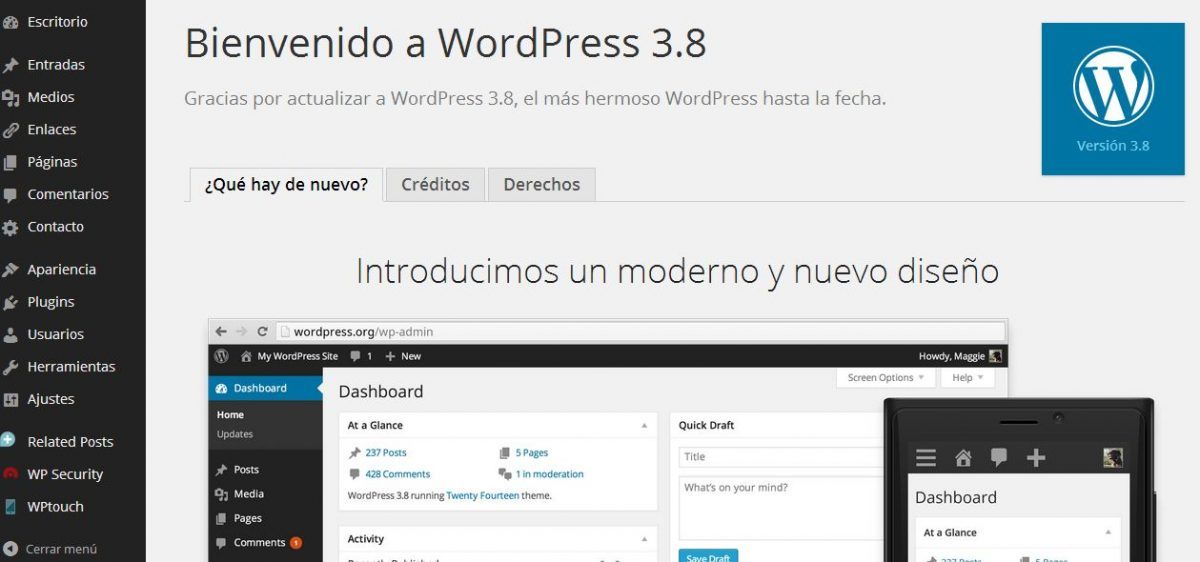Click the What's on your mind text area

pyautogui.click(x=780, y=508)
